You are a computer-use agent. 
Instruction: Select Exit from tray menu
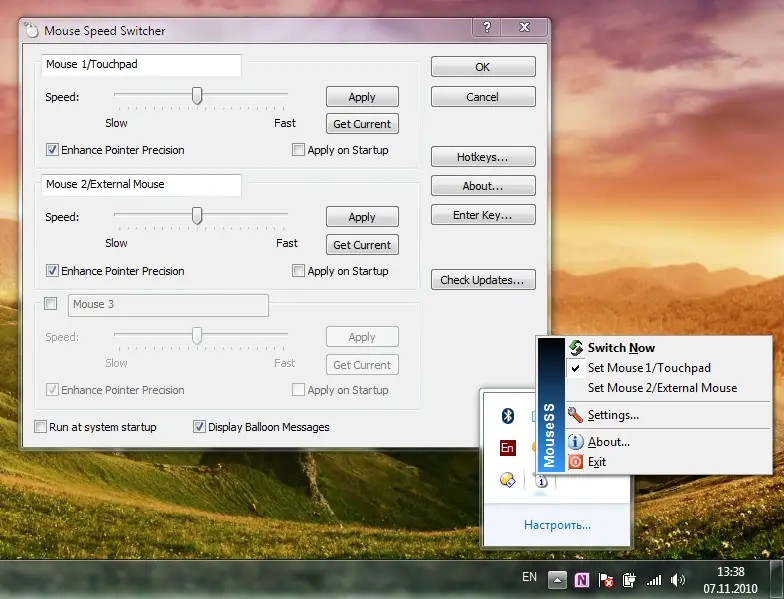click(x=668, y=462)
